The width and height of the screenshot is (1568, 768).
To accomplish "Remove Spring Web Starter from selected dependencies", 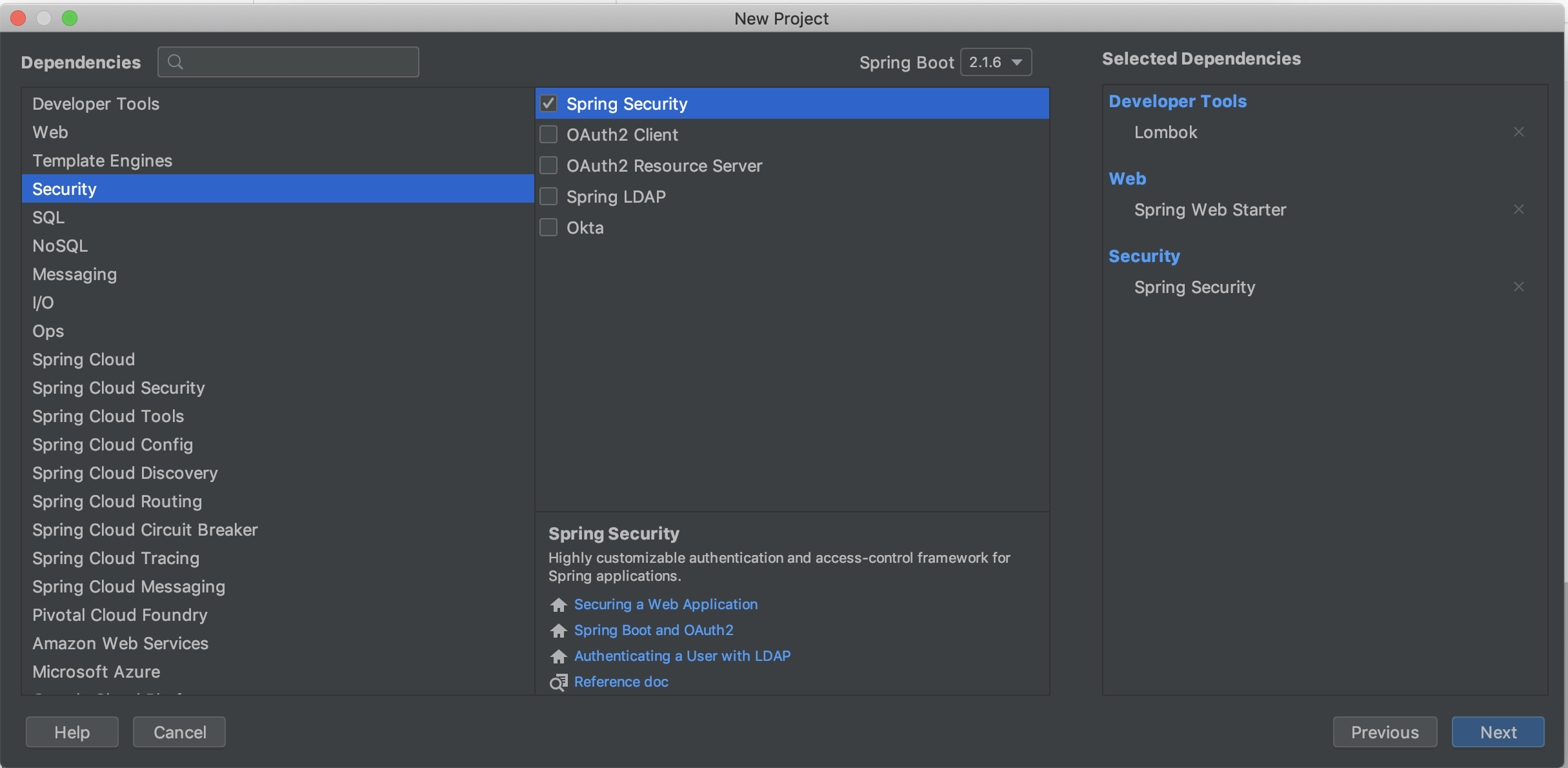I will pyautogui.click(x=1518, y=210).
